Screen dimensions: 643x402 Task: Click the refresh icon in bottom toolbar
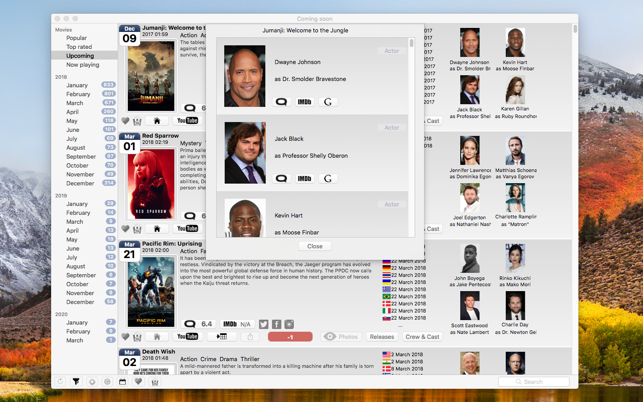pyautogui.click(x=60, y=381)
